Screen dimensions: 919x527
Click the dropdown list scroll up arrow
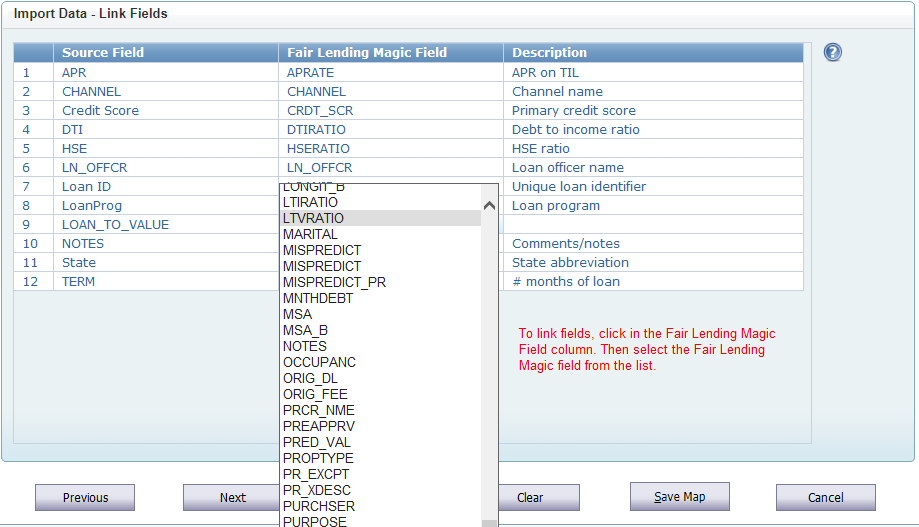[489, 205]
